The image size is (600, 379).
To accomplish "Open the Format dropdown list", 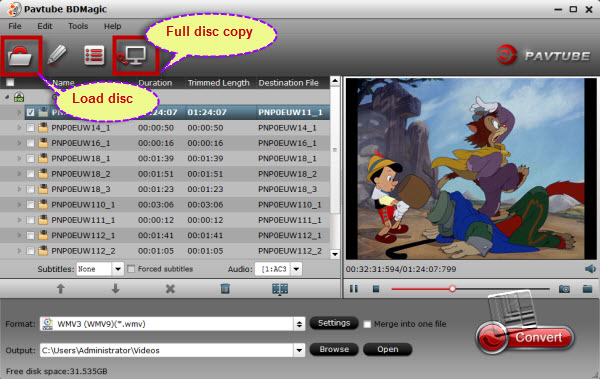I will pos(299,324).
